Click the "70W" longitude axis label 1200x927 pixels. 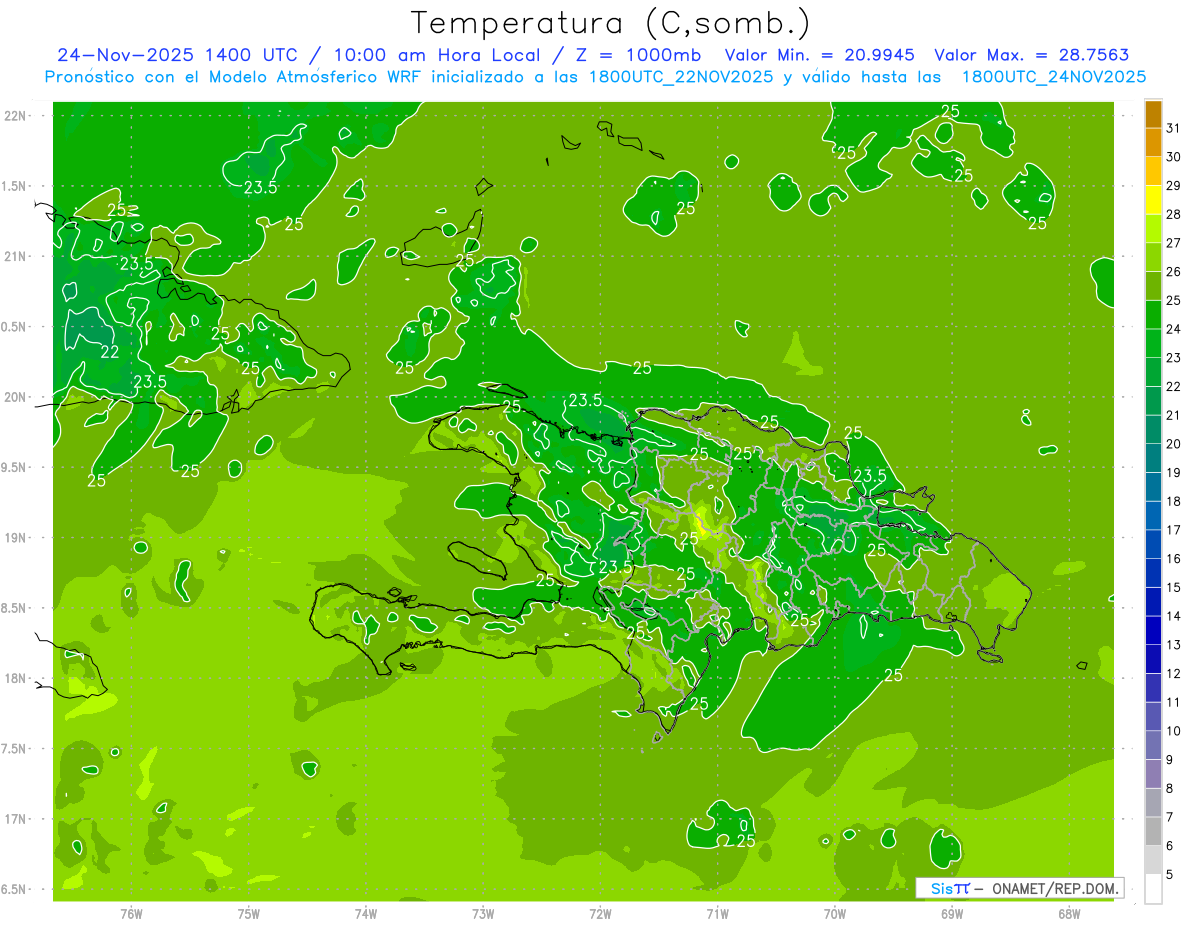click(835, 914)
